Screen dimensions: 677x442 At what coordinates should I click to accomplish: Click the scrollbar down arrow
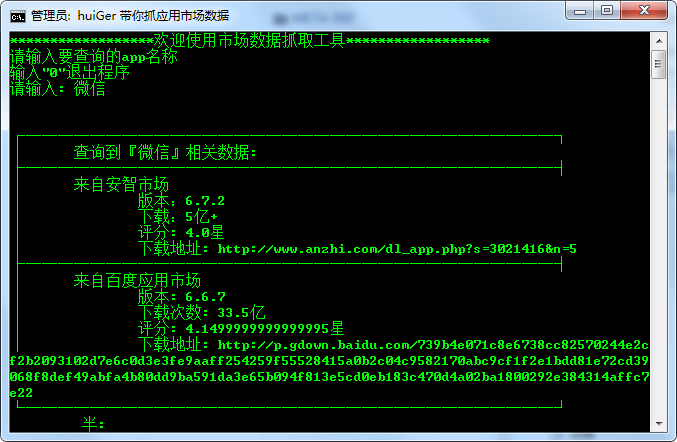[659, 423]
